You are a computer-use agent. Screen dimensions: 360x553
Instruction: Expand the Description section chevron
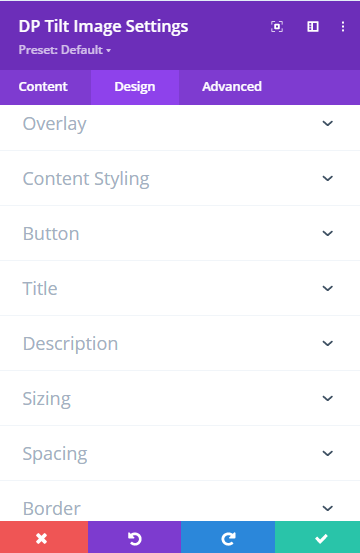click(x=328, y=344)
